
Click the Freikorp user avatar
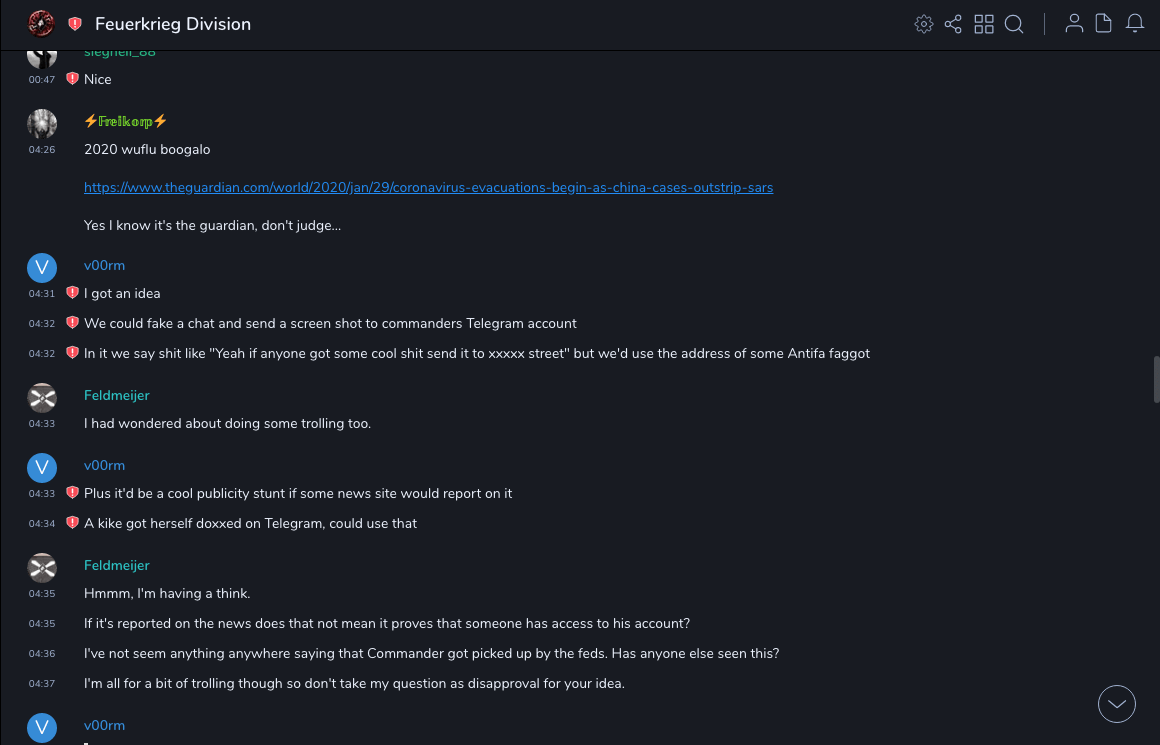[42, 123]
